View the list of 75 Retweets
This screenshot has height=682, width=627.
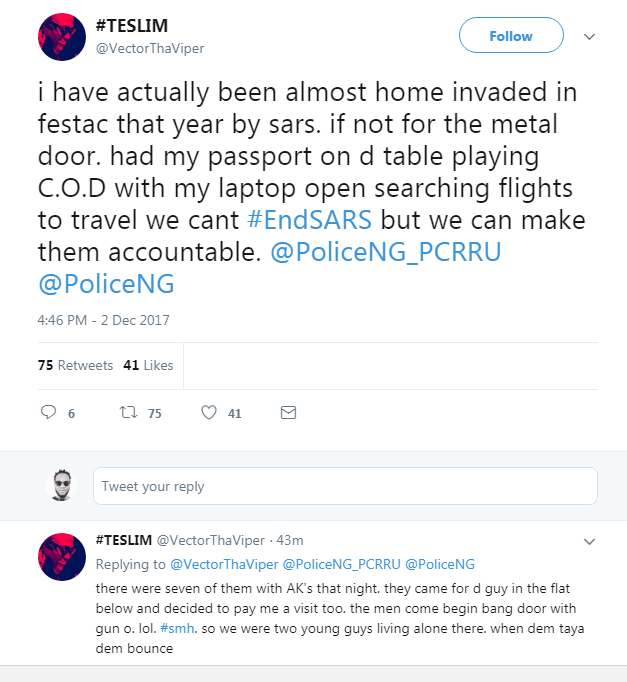point(75,365)
